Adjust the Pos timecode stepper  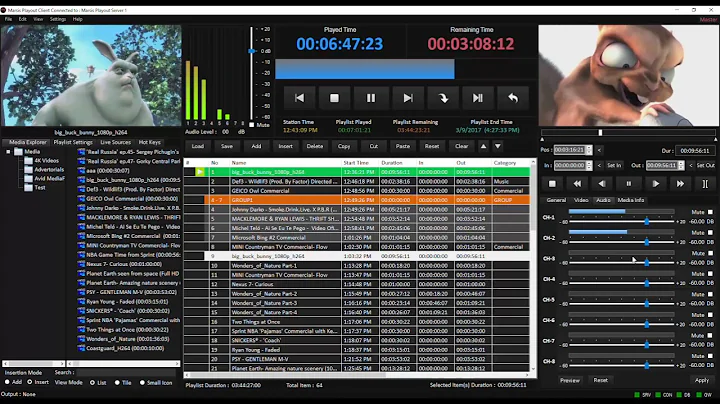pos(589,150)
